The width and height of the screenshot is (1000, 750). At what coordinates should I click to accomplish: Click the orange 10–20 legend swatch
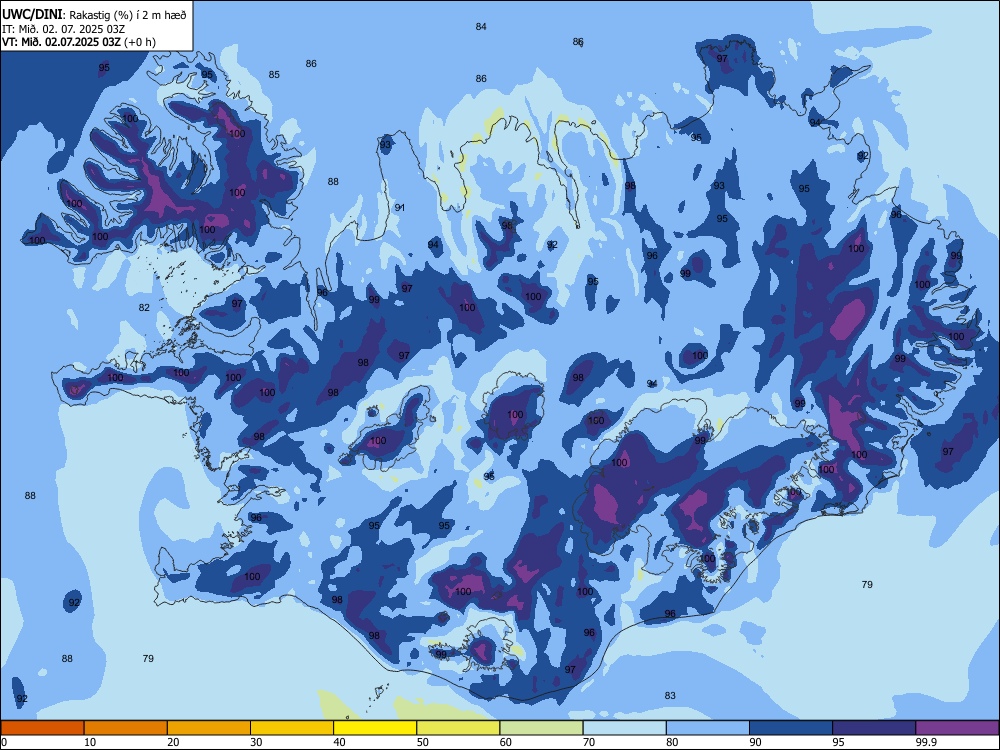(126, 728)
